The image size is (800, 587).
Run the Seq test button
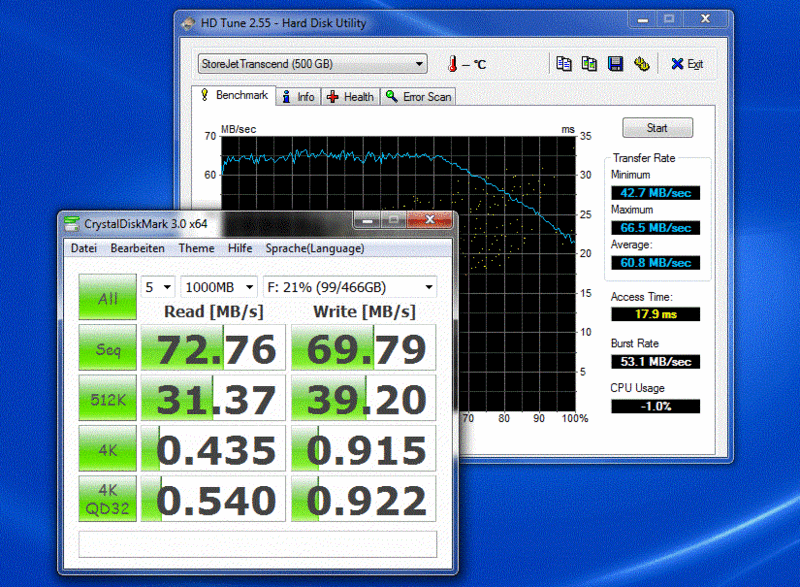tap(108, 348)
